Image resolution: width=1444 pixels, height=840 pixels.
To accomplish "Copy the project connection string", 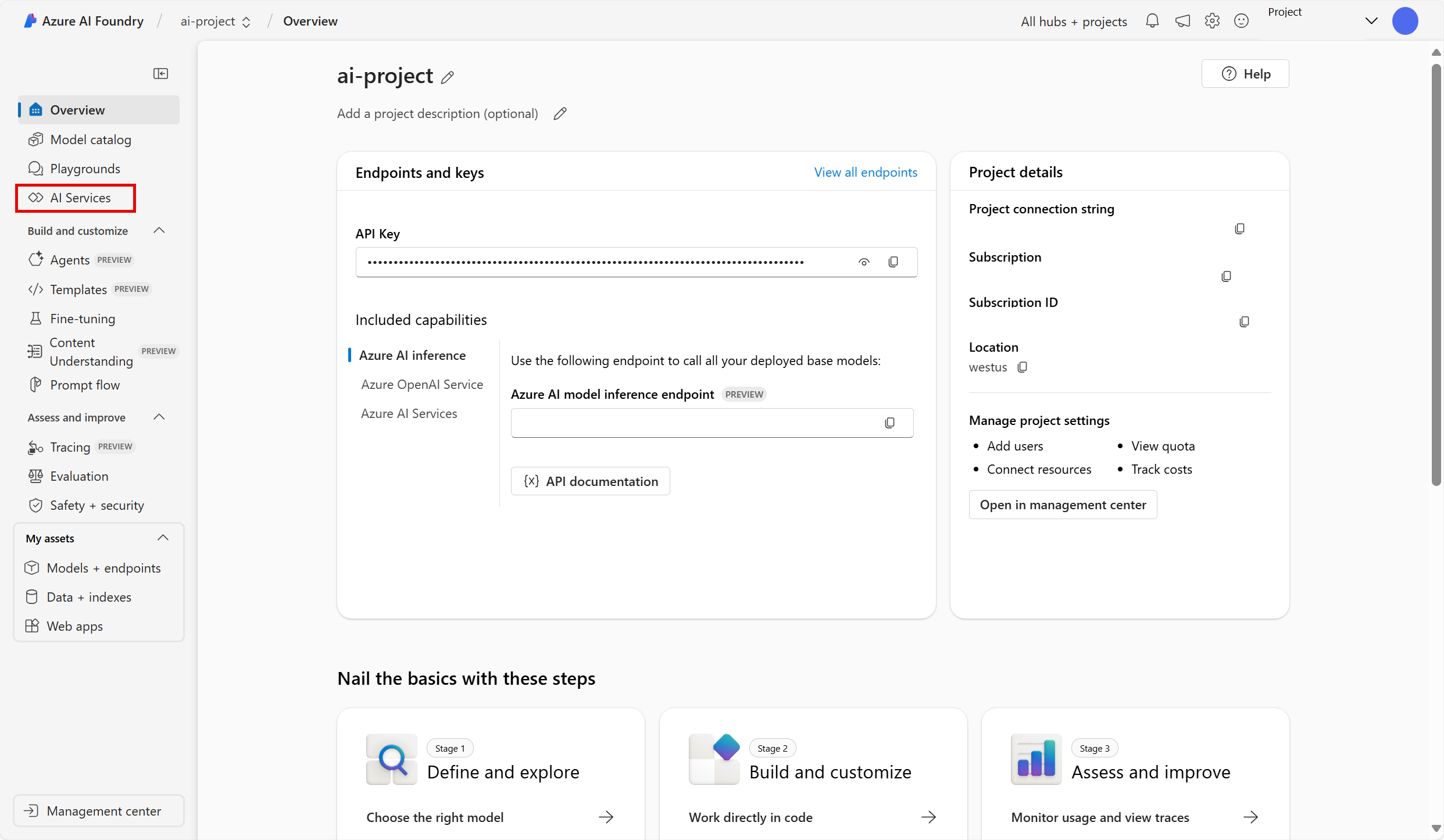I will [1239, 229].
